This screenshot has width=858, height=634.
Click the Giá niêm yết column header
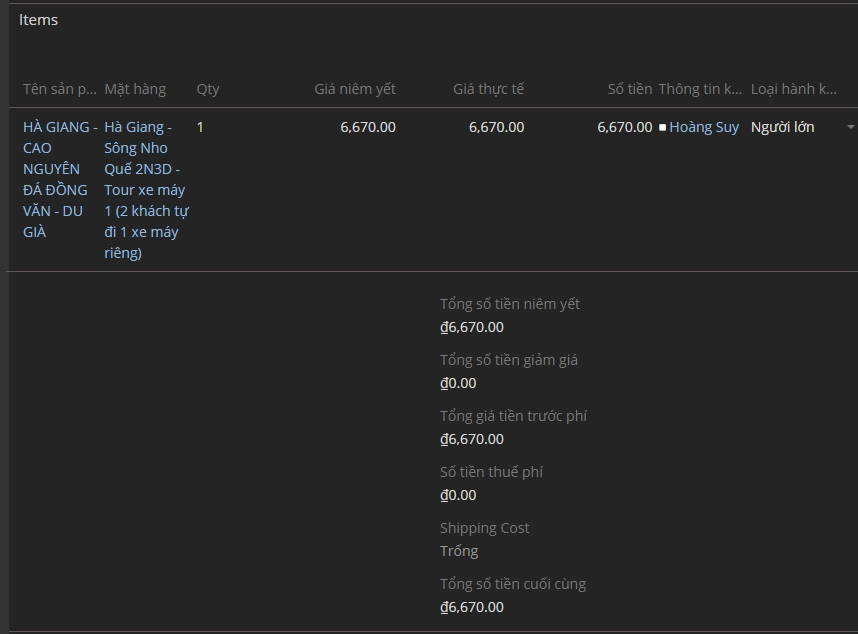click(355, 89)
